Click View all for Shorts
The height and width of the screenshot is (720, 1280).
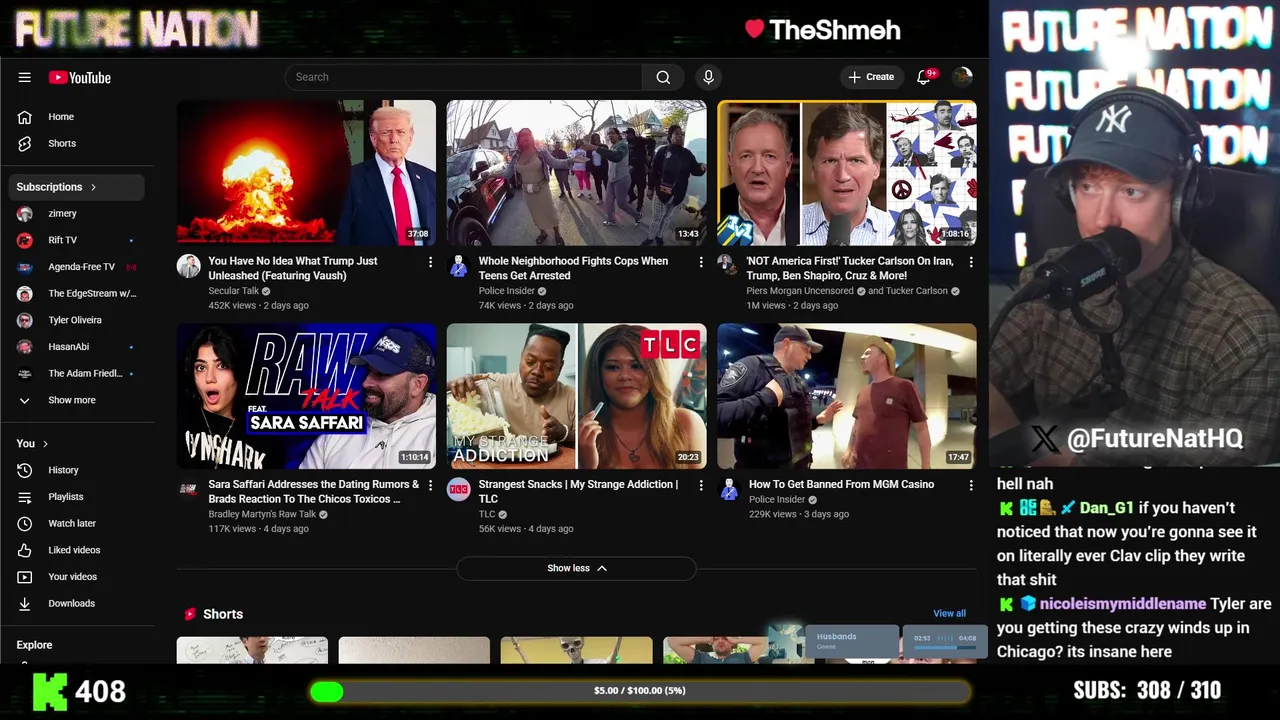point(949,614)
